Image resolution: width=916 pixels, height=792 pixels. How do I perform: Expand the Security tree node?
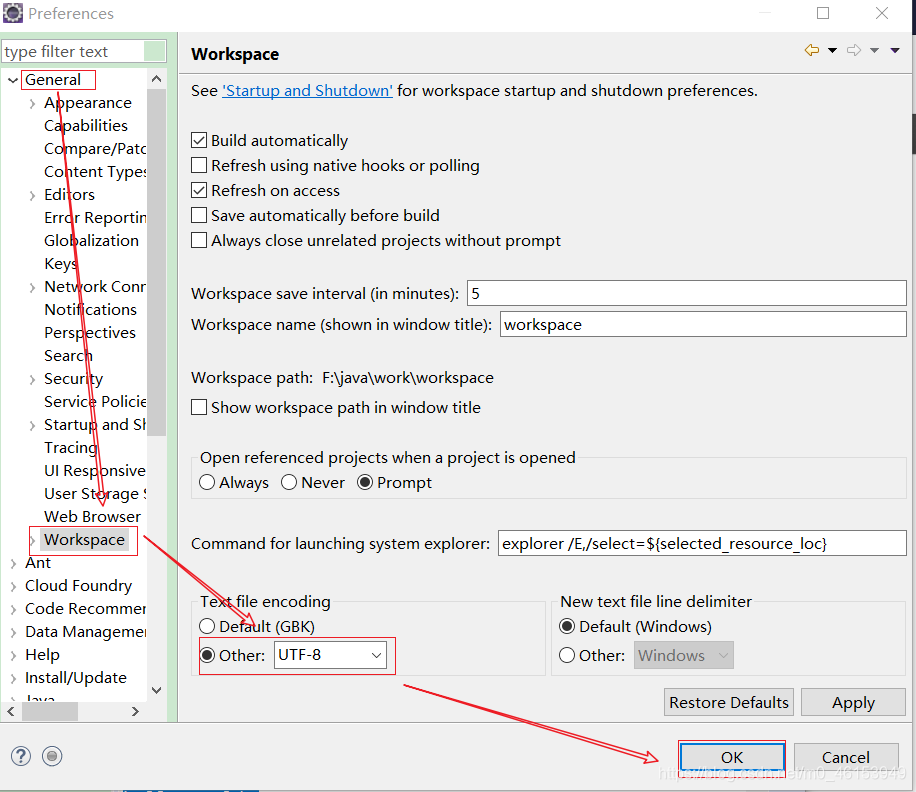[32, 379]
